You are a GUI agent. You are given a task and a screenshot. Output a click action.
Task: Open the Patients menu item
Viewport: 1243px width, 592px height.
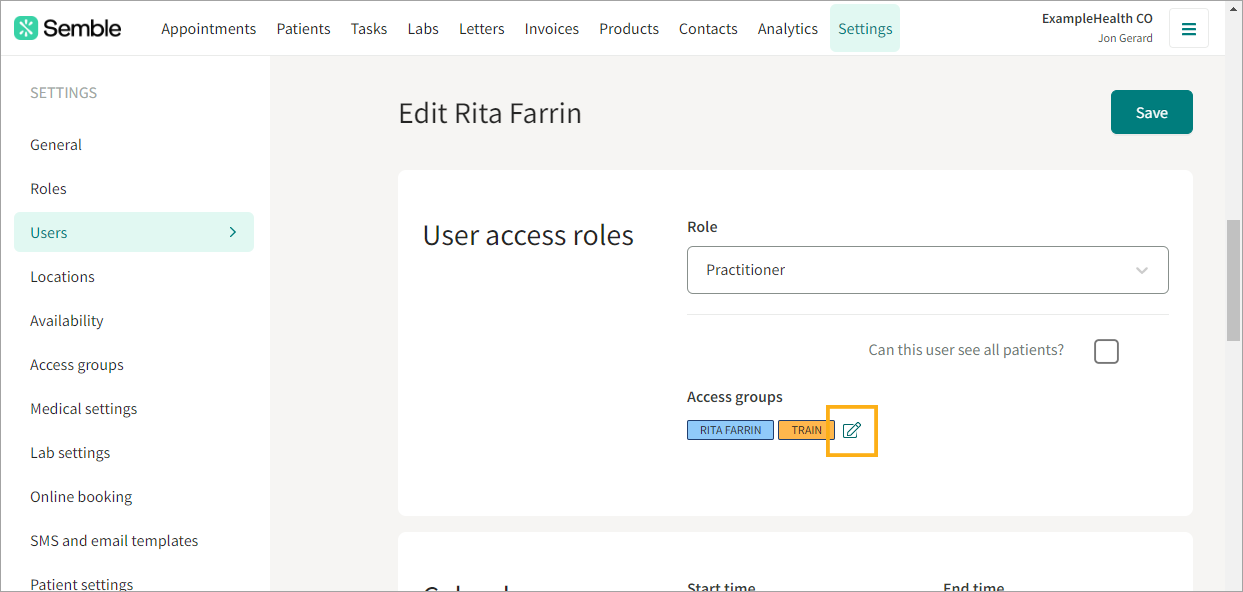pyautogui.click(x=304, y=29)
